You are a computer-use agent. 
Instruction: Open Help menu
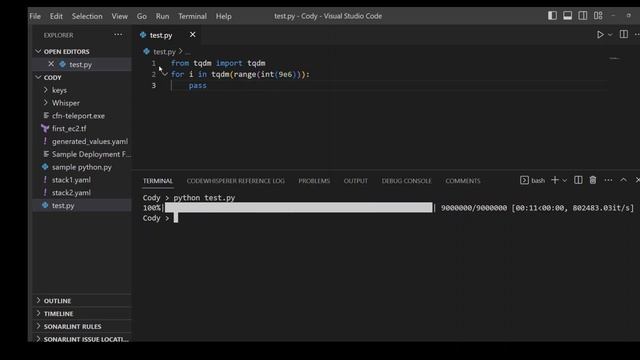[224, 16]
